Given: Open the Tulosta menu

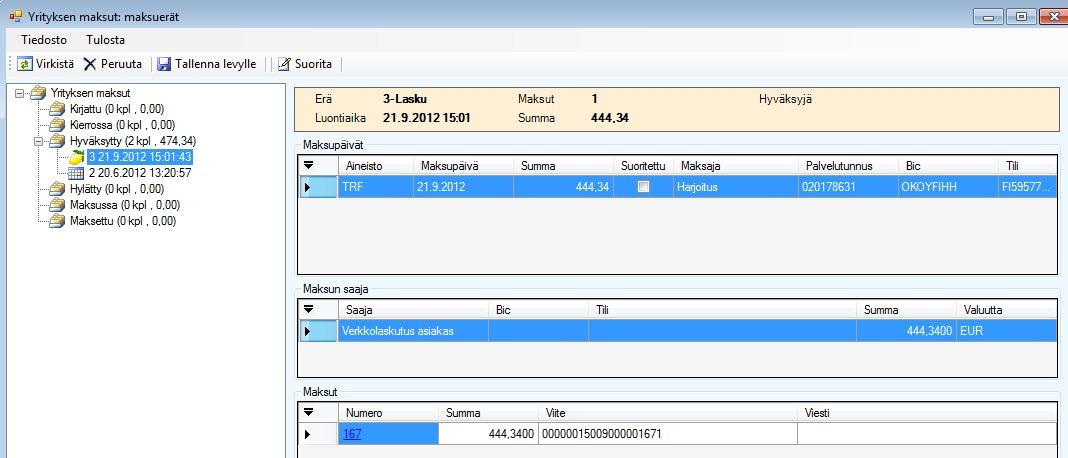Looking at the screenshot, I should [105, 40].
